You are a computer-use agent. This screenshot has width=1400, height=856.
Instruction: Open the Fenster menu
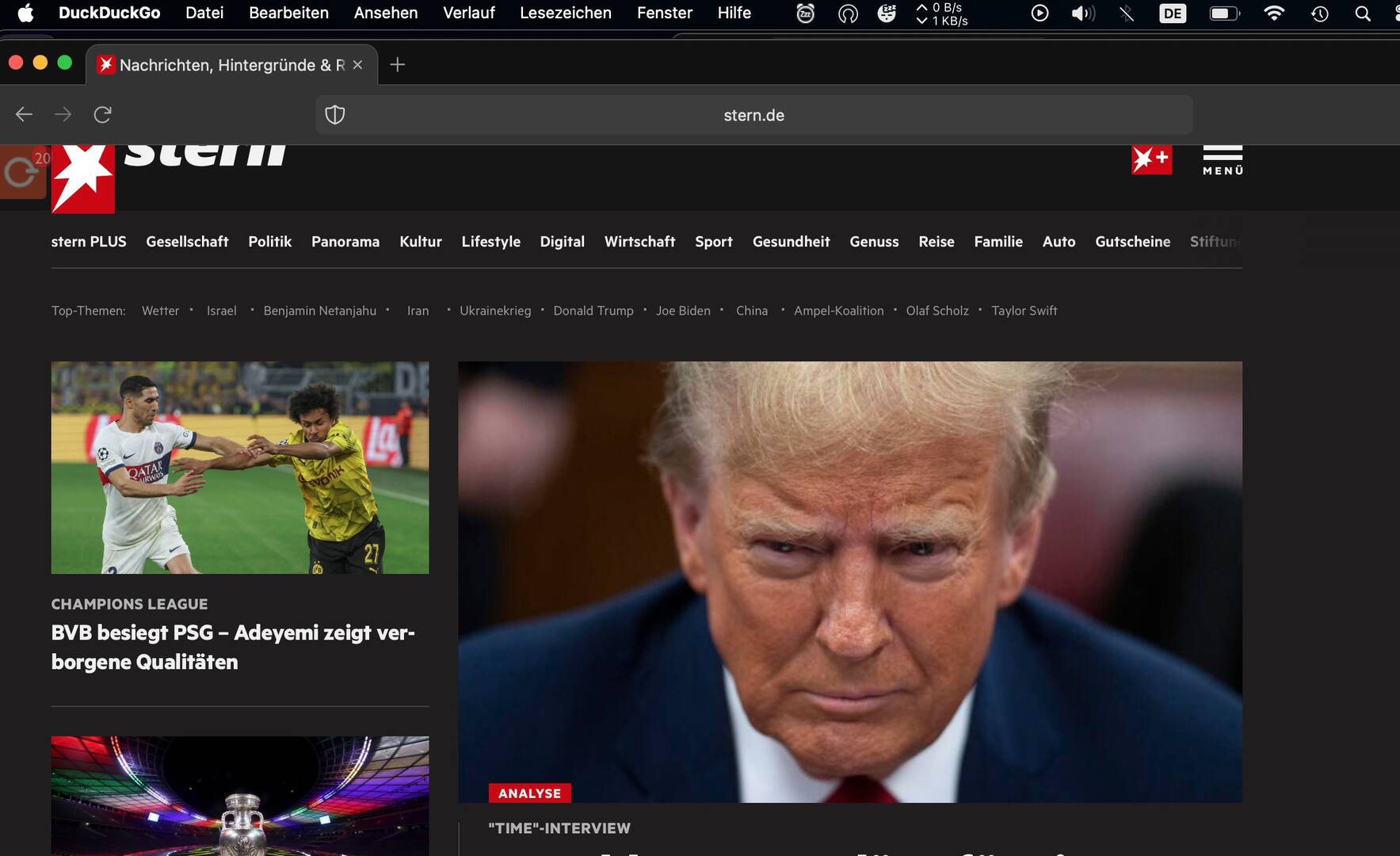665,13
